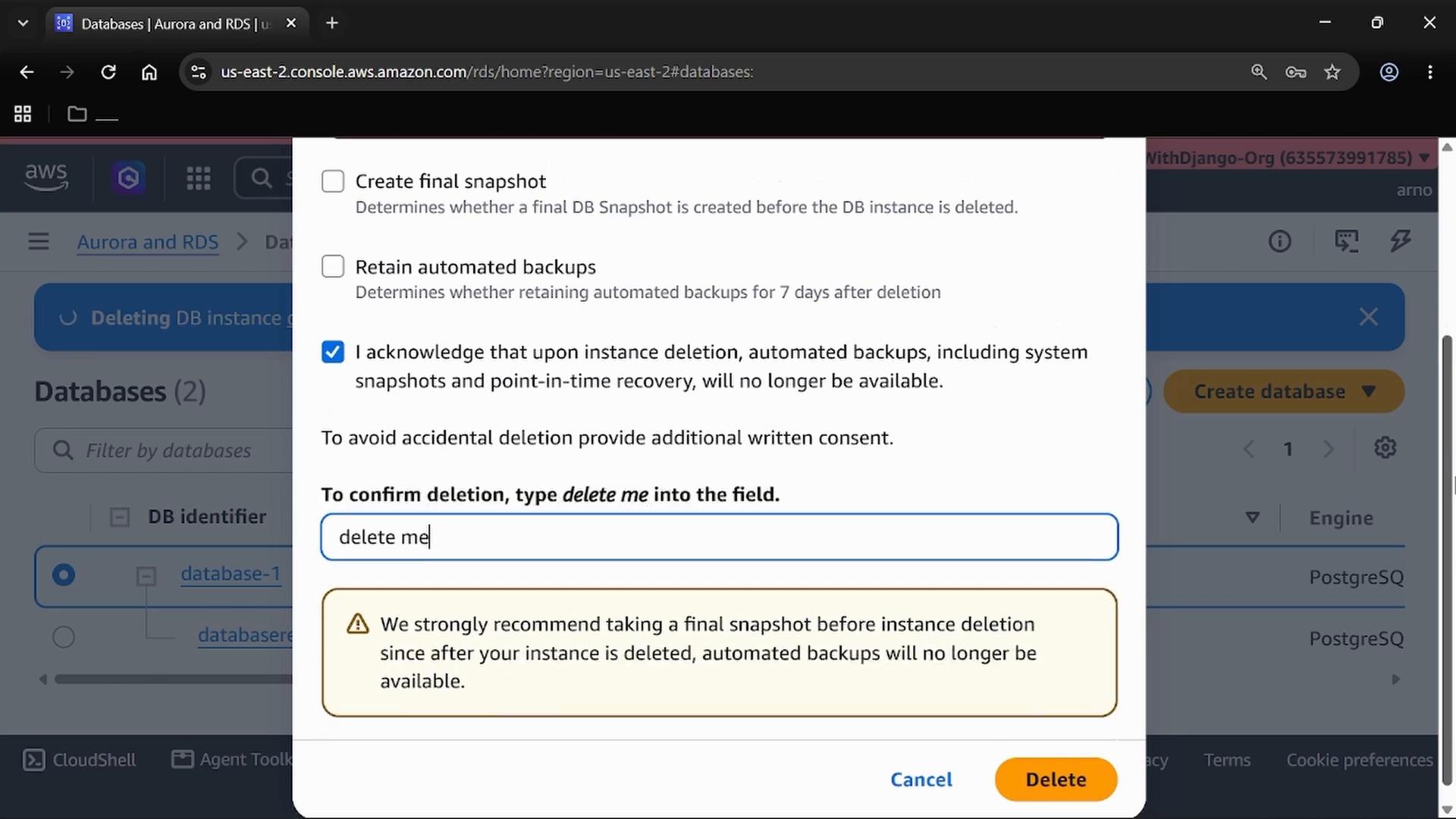Open the AWS home logo

46,177
